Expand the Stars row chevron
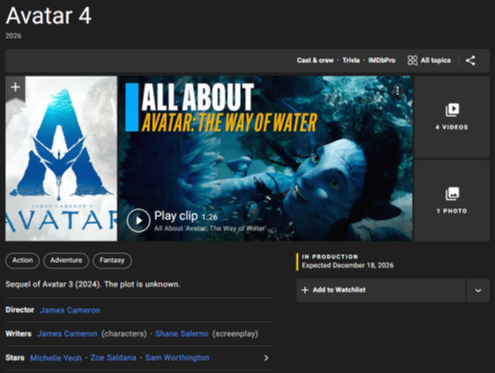 (266, 358)
